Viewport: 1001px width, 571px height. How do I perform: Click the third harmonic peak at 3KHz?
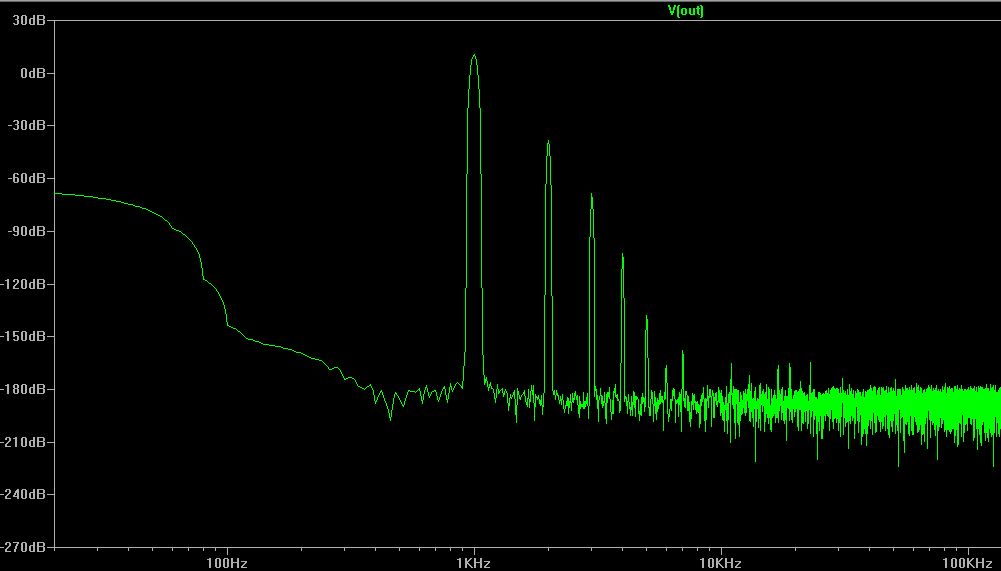(x=591, y=195)
